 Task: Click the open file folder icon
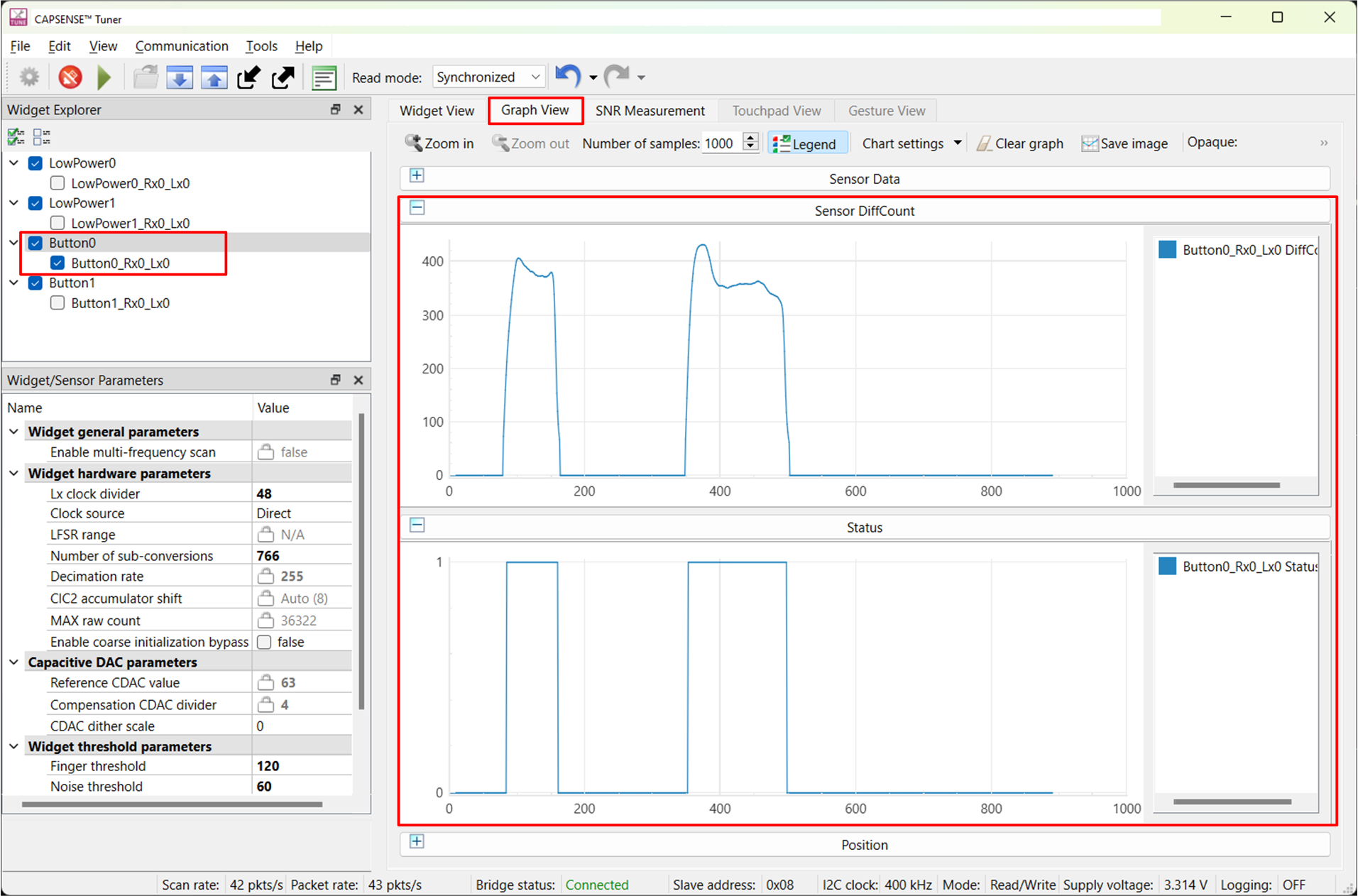[146, 77]
